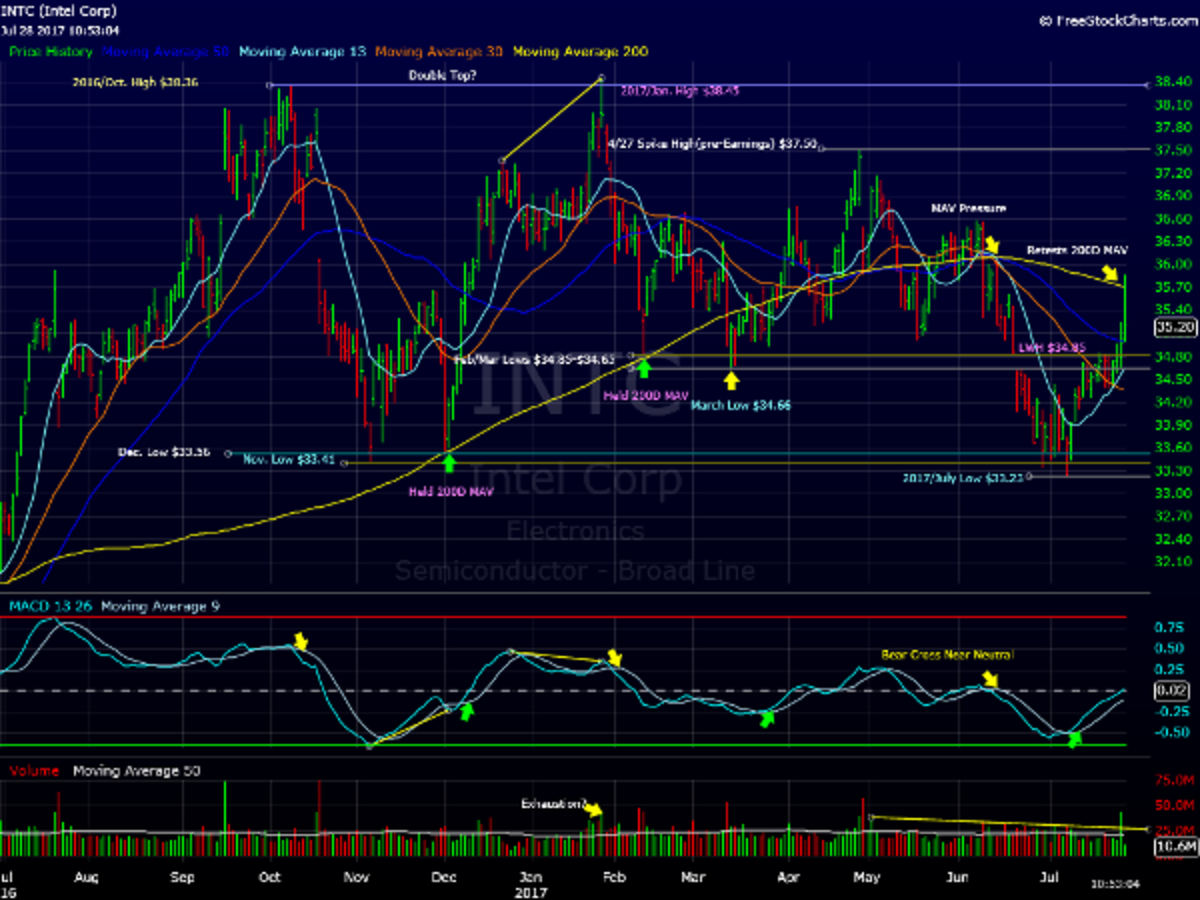Click the Feb/Mar Lows $34.85-$34.63 annotation
The width and height of the screenshot is (1200, 900).
(x=535, y=358)
